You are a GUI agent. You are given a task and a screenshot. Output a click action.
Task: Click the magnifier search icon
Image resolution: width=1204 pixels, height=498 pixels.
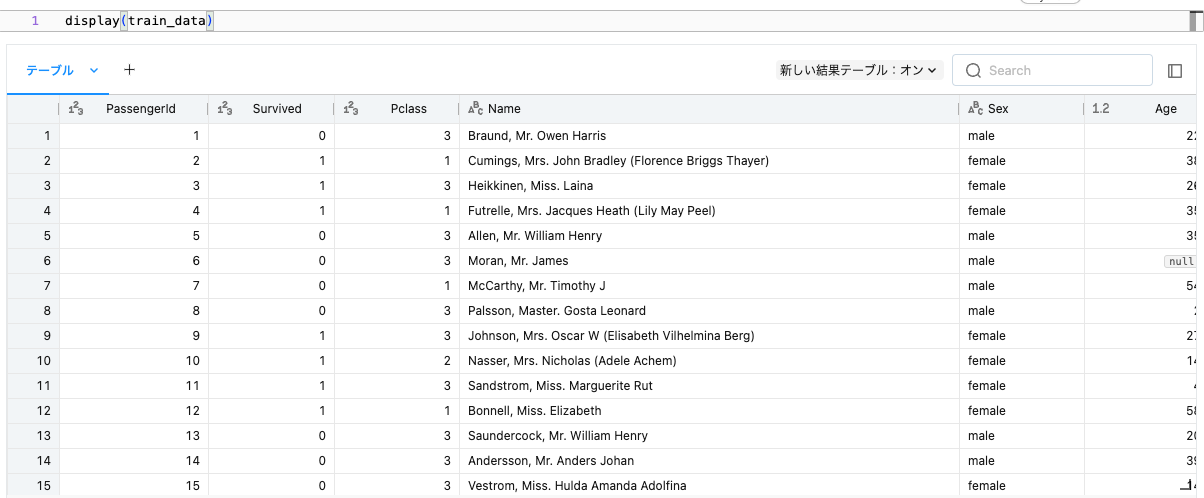(x=973, y=70)
